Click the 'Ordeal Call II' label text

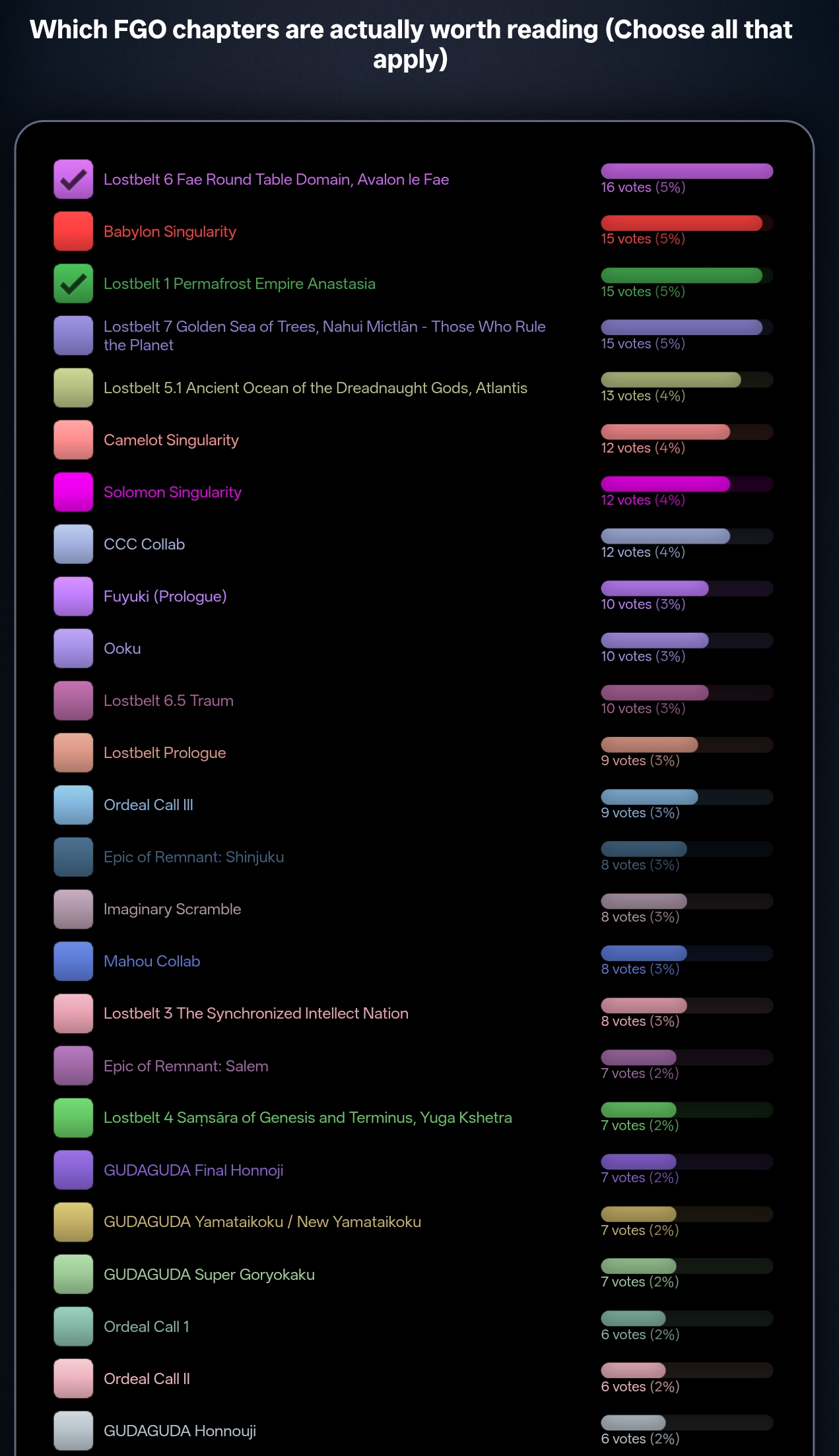pos(147,1379)
